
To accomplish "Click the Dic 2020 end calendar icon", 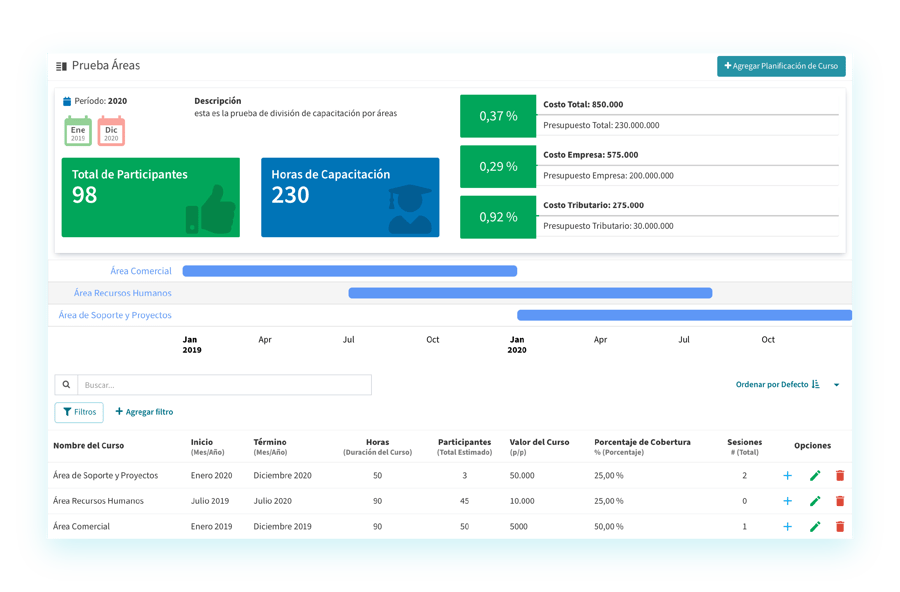I will coord(111,131).
